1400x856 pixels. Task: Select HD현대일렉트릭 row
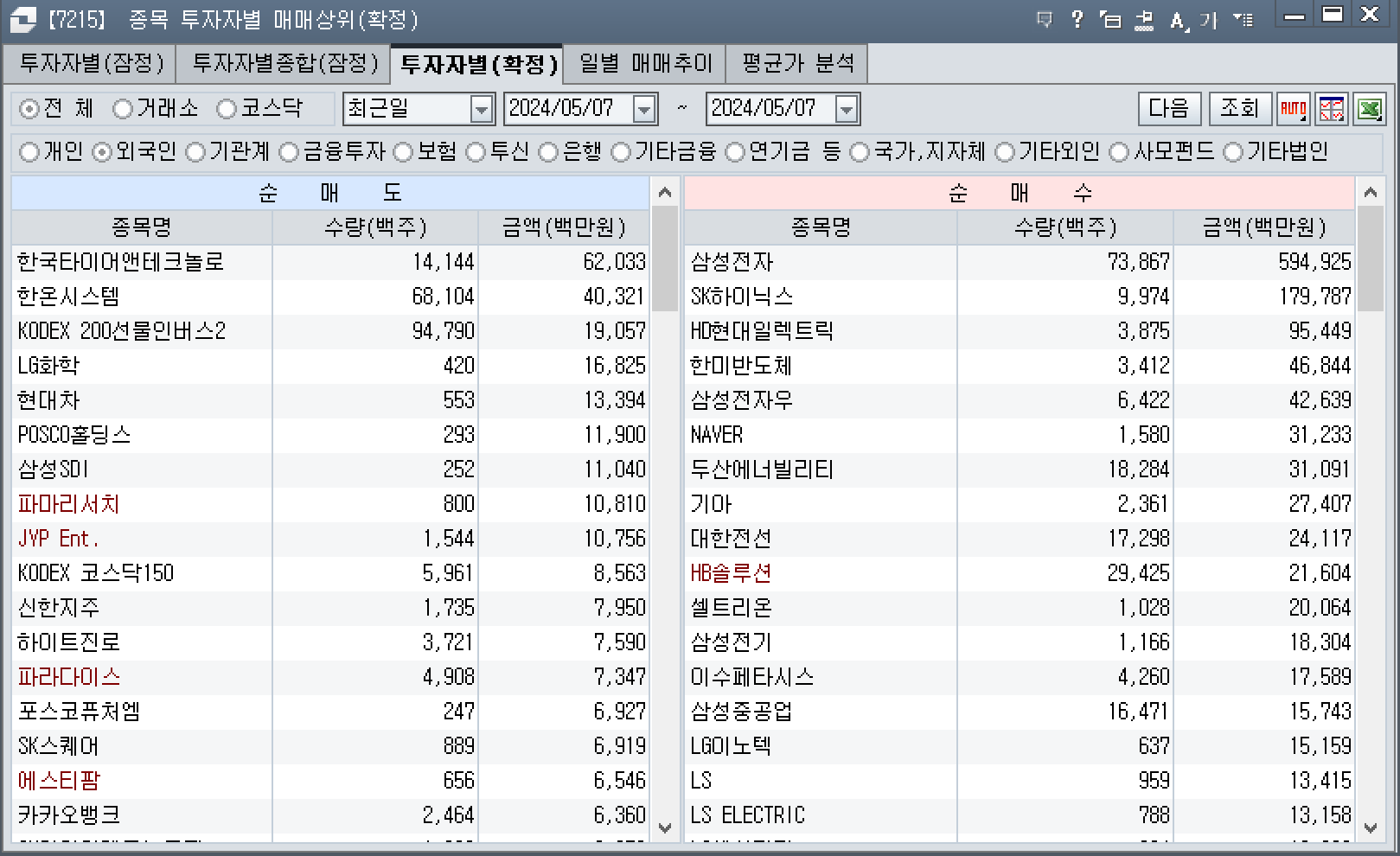(x=1020, y=331)
